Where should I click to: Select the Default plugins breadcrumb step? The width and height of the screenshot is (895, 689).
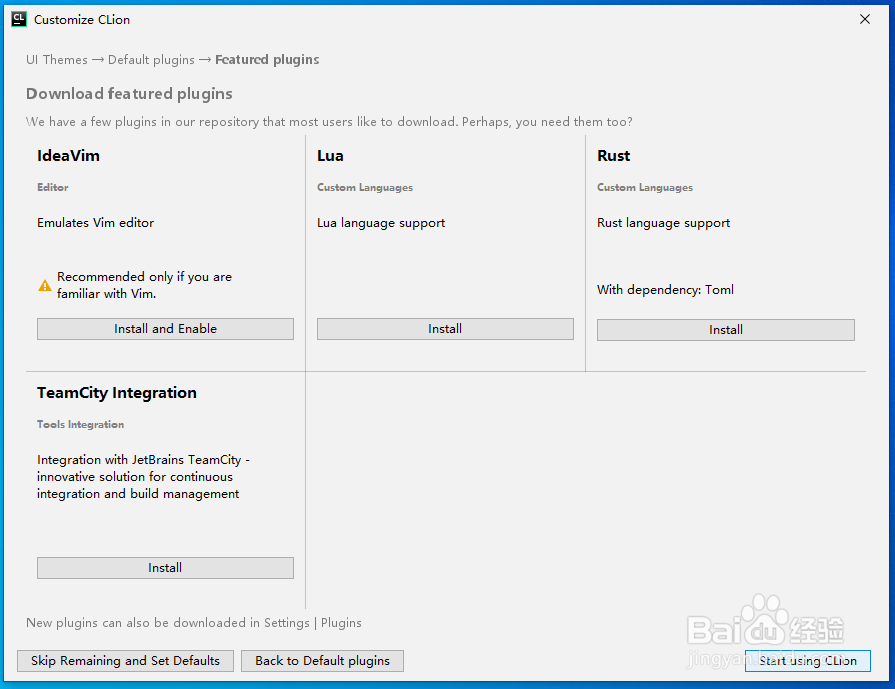(151, 60)
